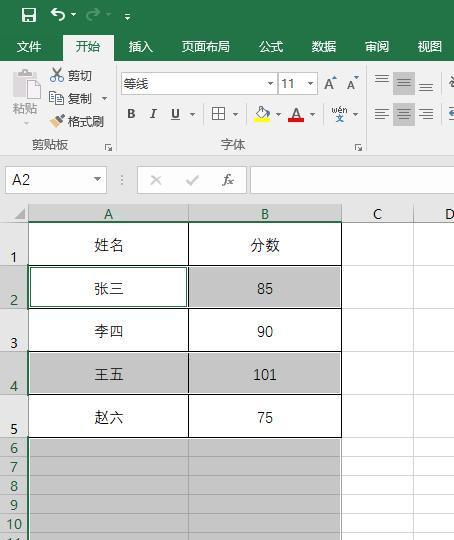Toggle Italic formatting

tap(153, 114)
